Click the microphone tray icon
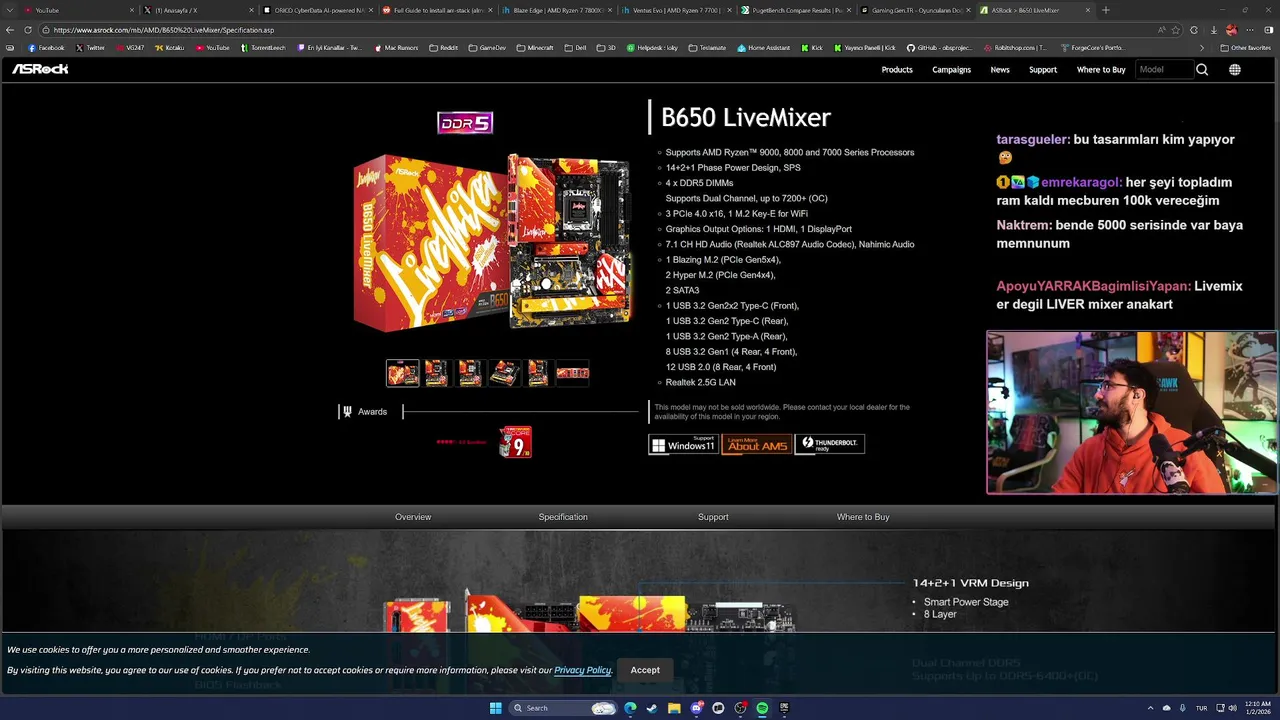Screen dimensions: 1280x720 [1182, 708]
